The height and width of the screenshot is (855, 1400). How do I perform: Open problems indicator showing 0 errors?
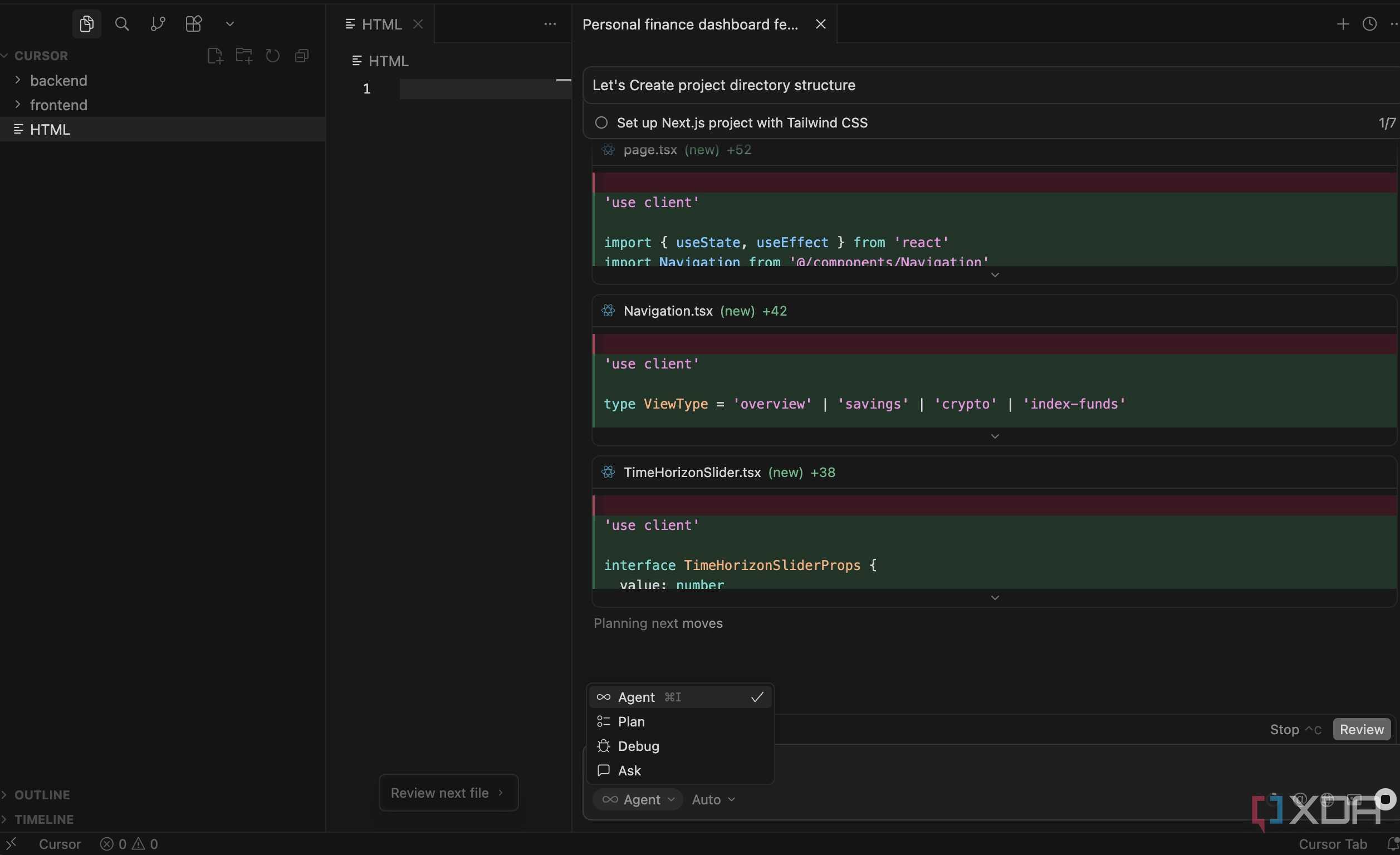click(x=129, y=844)
